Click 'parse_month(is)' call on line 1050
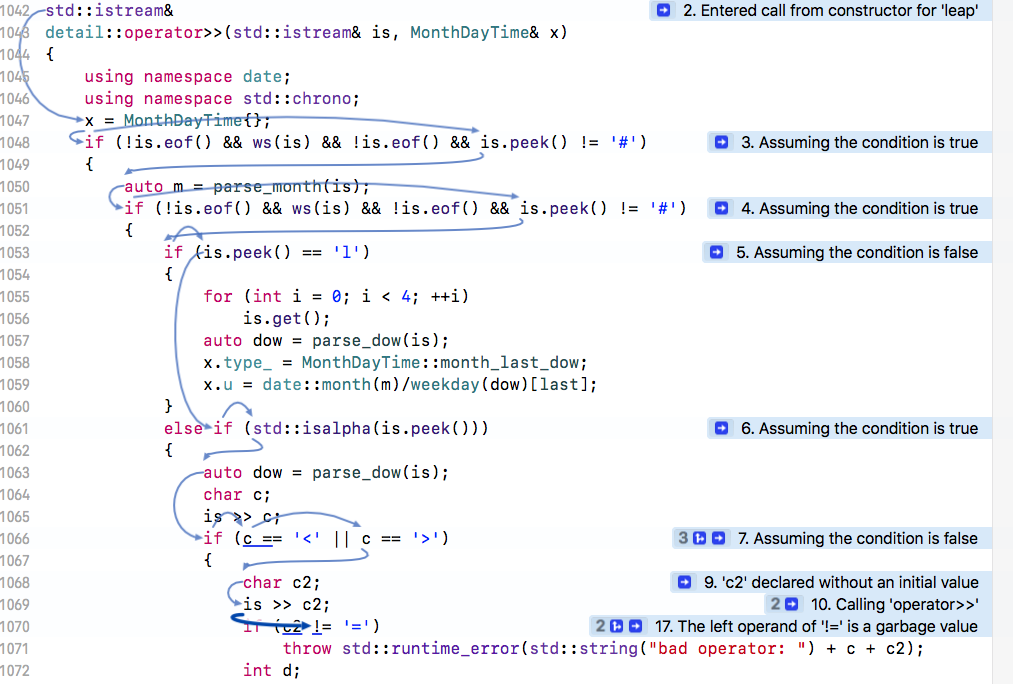 [x=286, y=186]
